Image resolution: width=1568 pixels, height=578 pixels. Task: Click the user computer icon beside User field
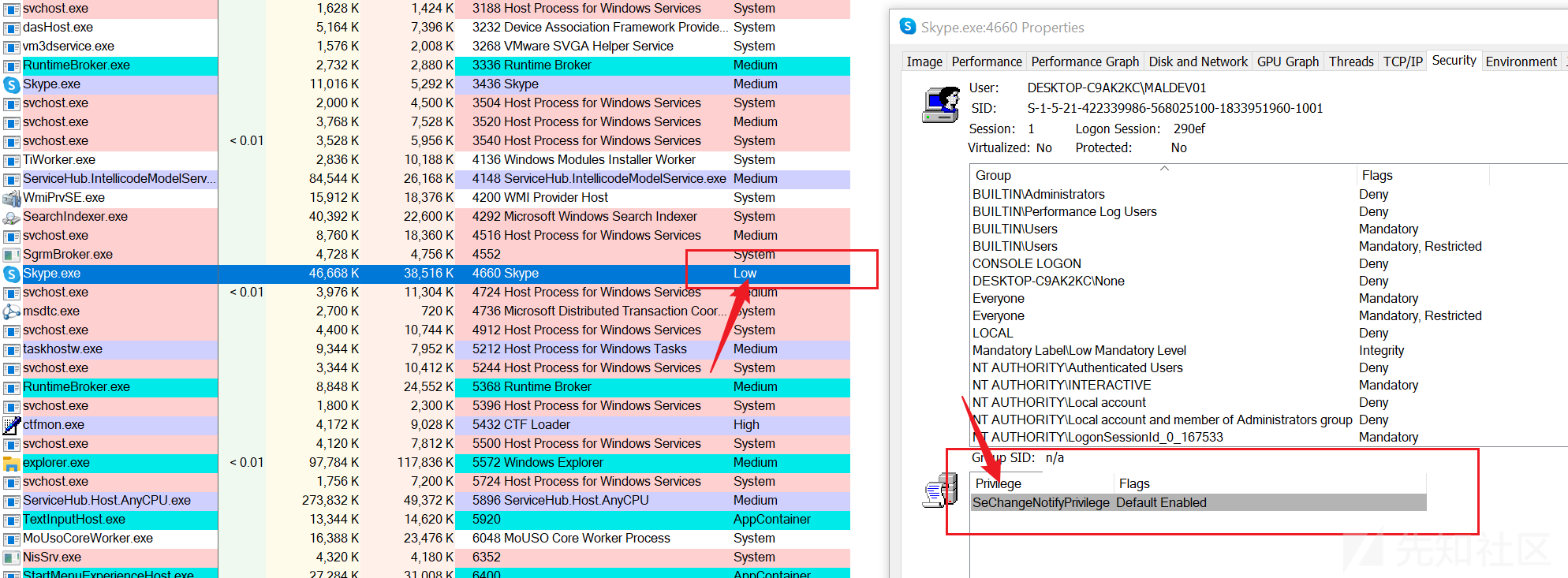click(939, 105)
